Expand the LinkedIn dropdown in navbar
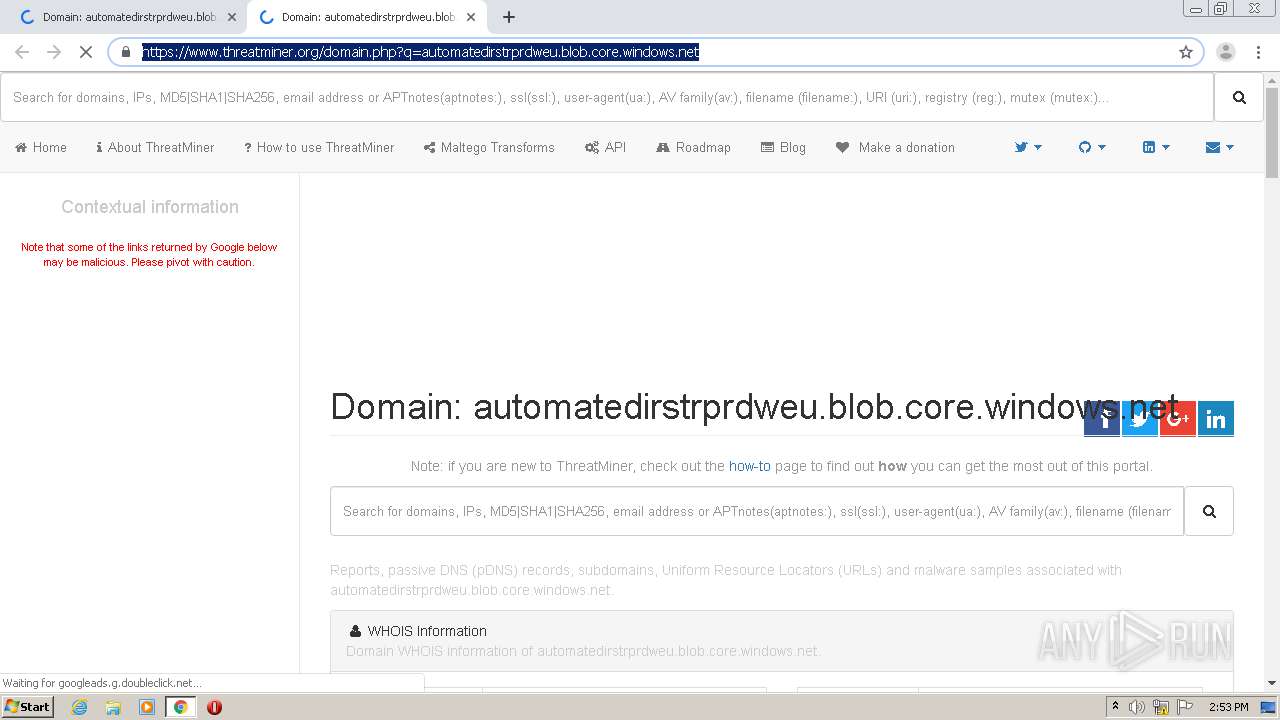Viewport: 1280px width, 720px height. 1156,147
